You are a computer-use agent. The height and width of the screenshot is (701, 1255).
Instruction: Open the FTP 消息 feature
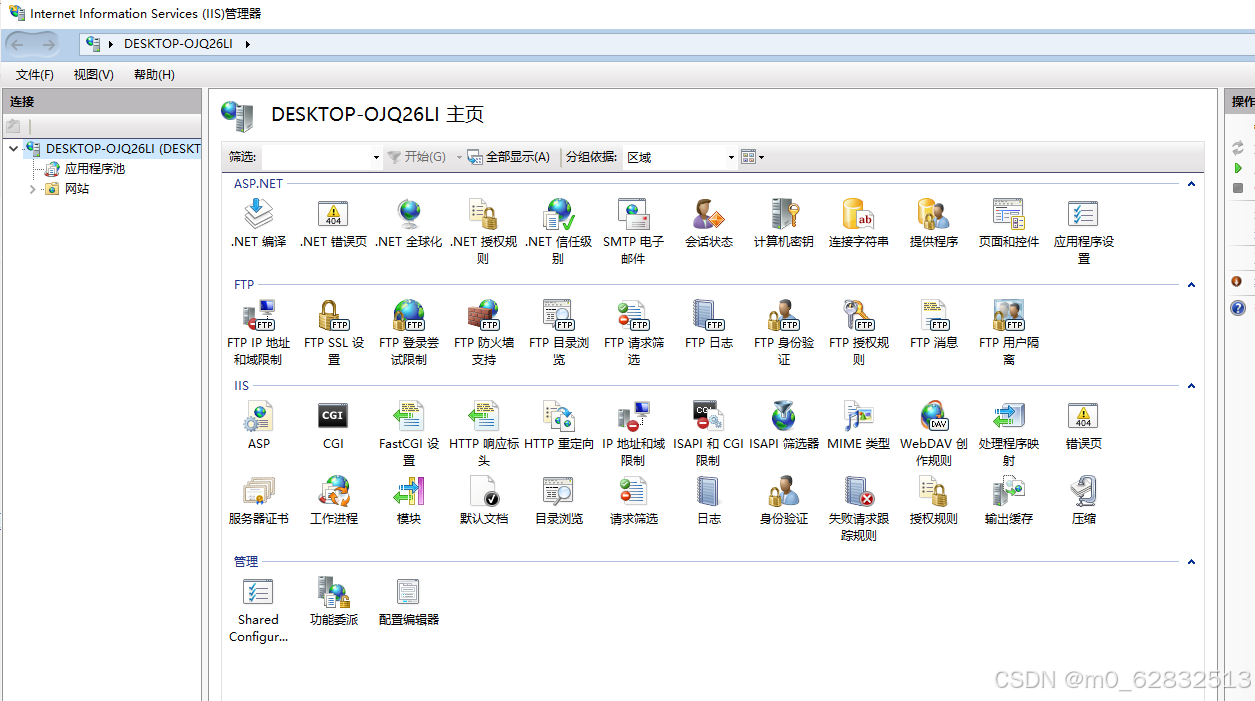(933, 324)
